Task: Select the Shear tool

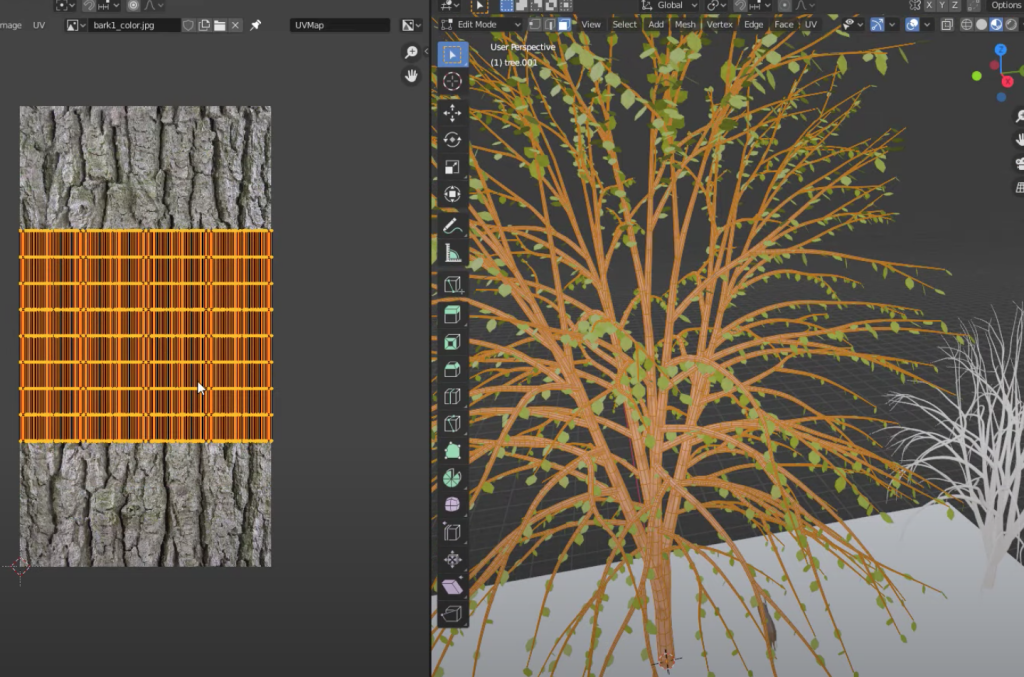Action: point(452,586)
